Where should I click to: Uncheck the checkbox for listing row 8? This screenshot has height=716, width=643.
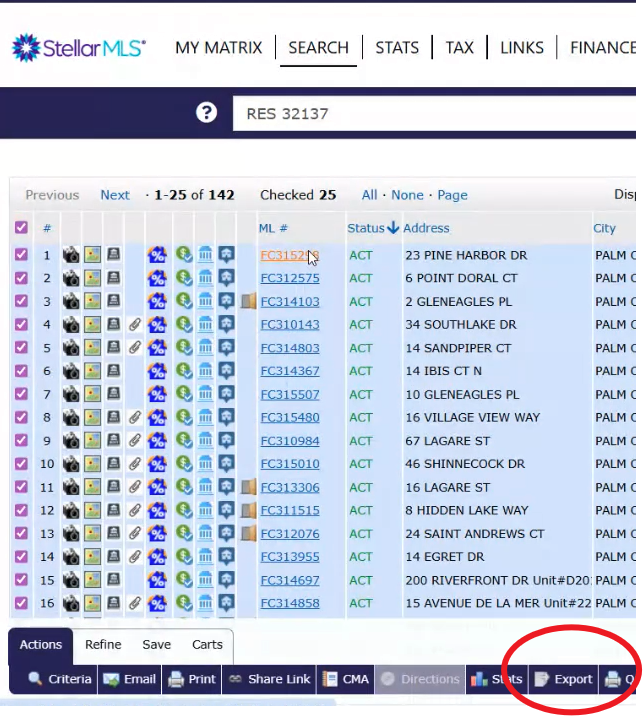21,417
